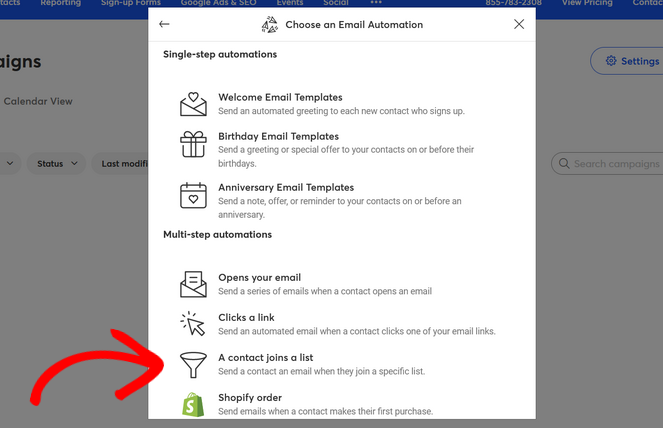
Task: Choose A contact joins a list automation
Action: (266, 357)
